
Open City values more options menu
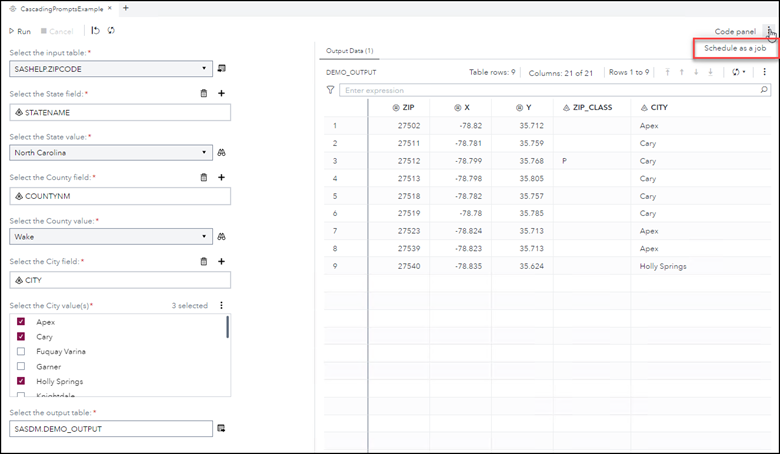[221, 305]
